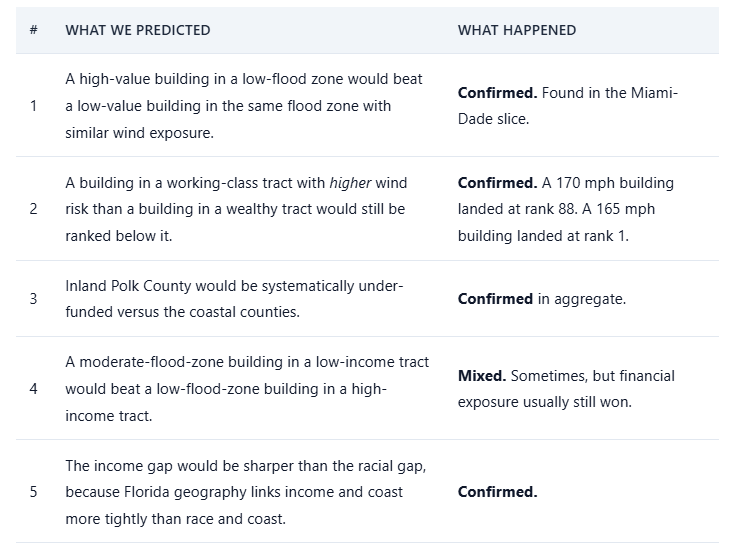Click the WHAT HAPPENED column header
This screenshot has width=737, height=551.
click(517, 30)
